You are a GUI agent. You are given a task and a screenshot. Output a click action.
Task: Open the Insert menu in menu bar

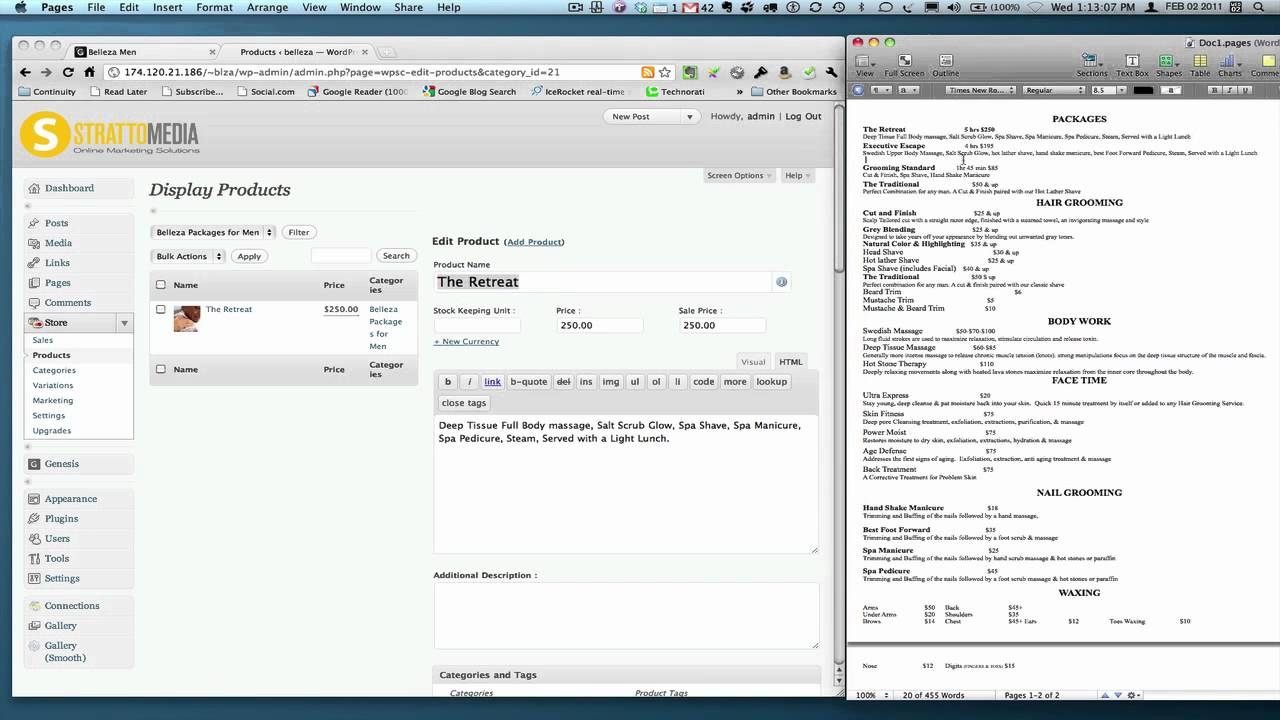pos(167,7)
